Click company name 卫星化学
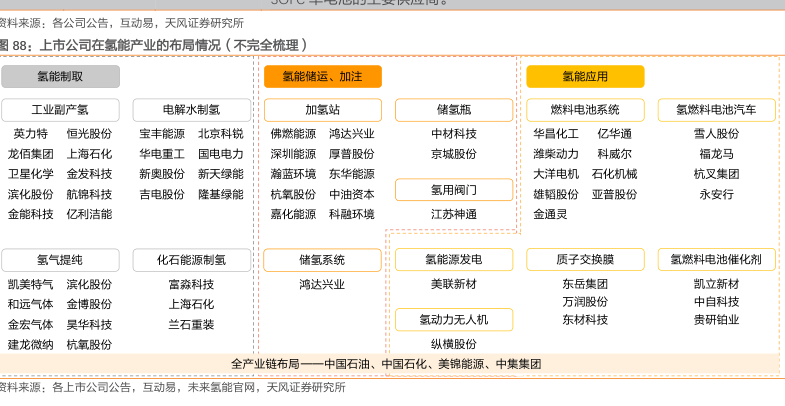The height and width of the screenshot is (406, 785). click(x=31, y=174)
